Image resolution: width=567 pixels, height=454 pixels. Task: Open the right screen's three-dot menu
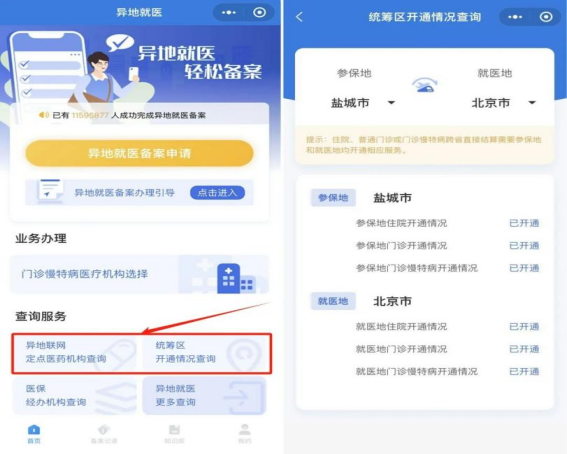pos(515,17)
